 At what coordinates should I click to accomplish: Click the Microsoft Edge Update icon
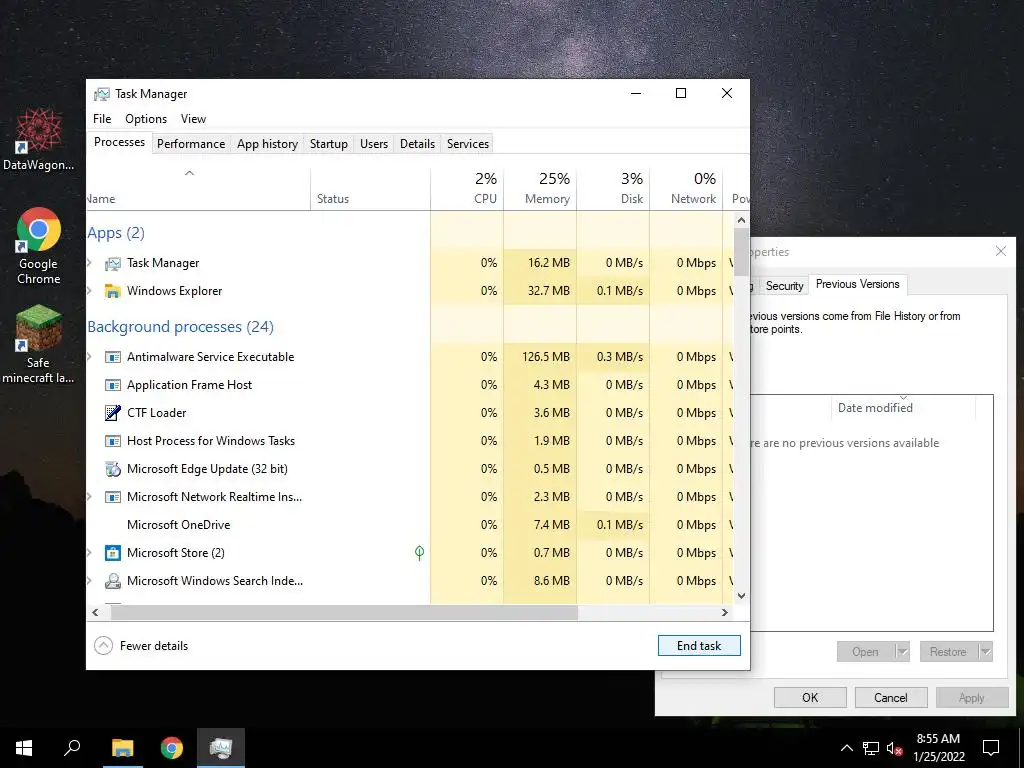pyautogui.click(x=113, y=469)
